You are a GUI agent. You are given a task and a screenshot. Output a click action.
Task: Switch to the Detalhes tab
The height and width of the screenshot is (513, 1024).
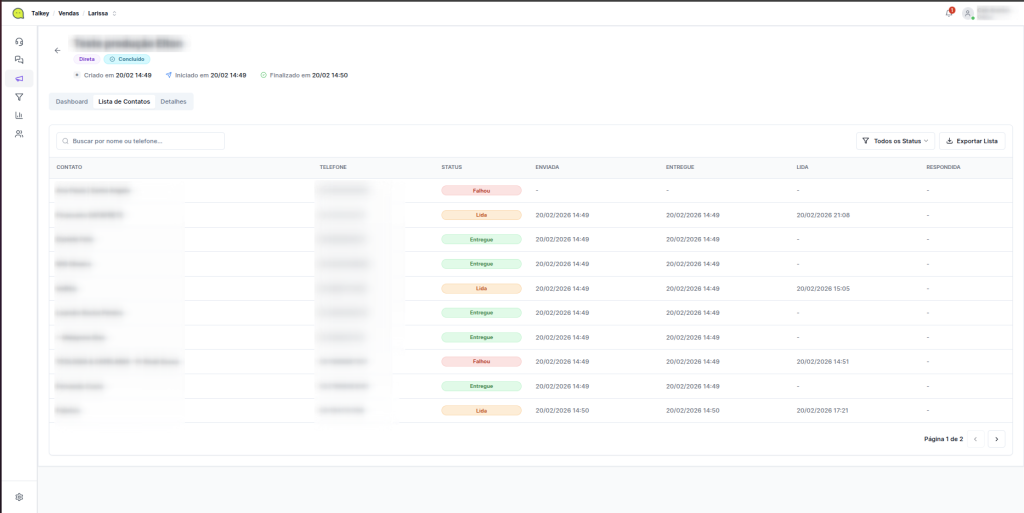(173, 102)
